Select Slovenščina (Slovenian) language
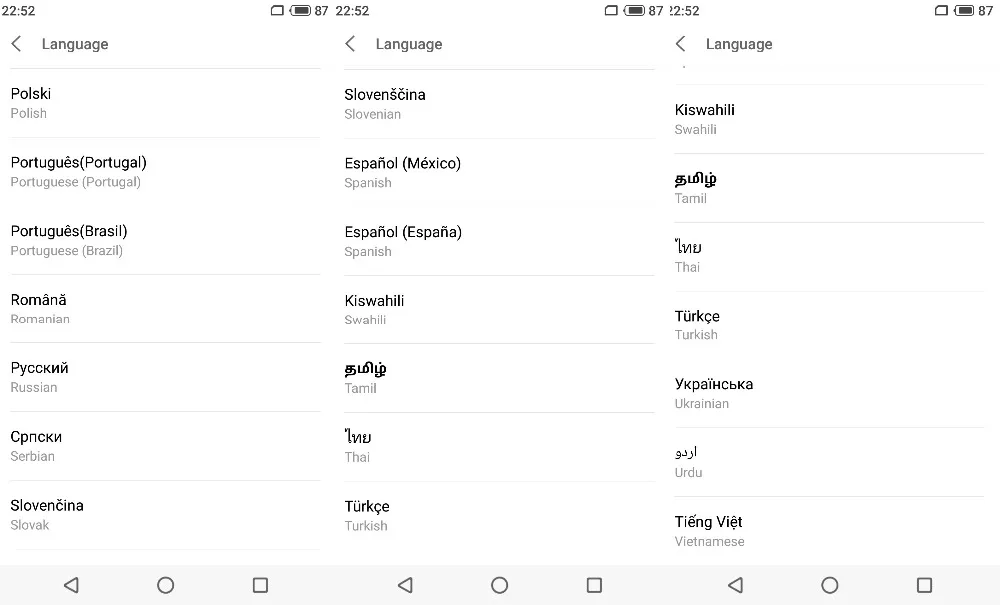1000x605 pixels. (x=499, y=104)
